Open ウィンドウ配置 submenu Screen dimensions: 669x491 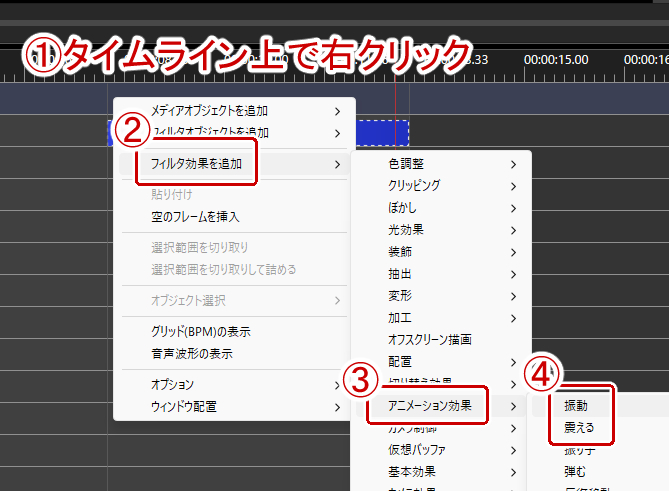tap(234, 407)
